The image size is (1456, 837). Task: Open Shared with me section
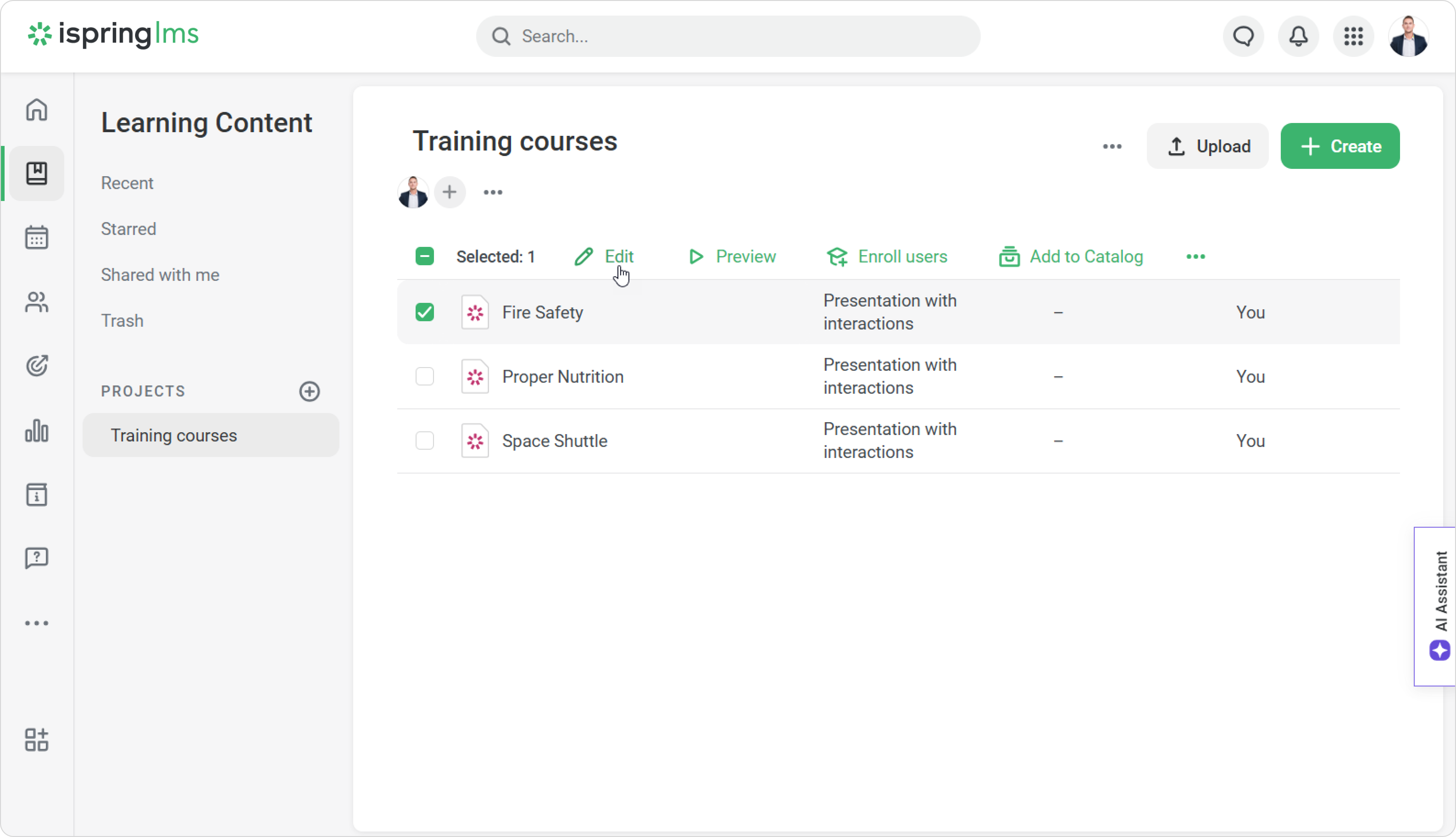(160, 275)
